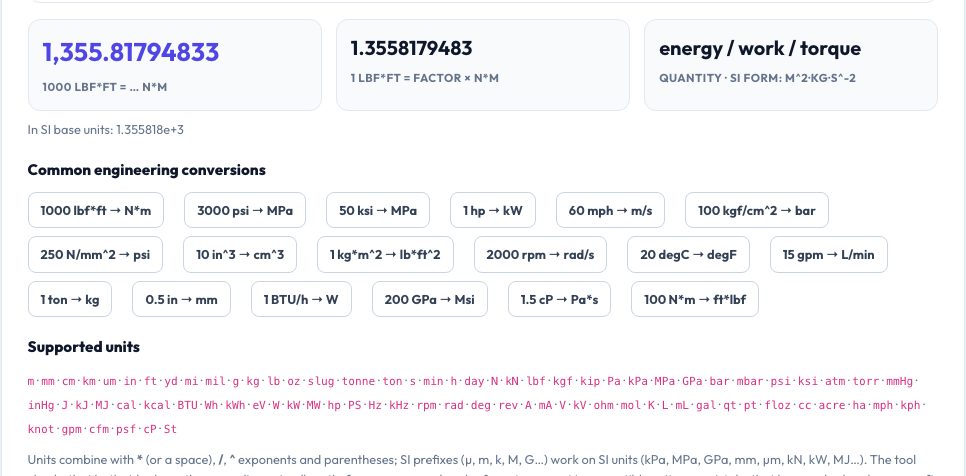
Task: Click the 'cfm' unit in supported list
Action: click(97, 429)
